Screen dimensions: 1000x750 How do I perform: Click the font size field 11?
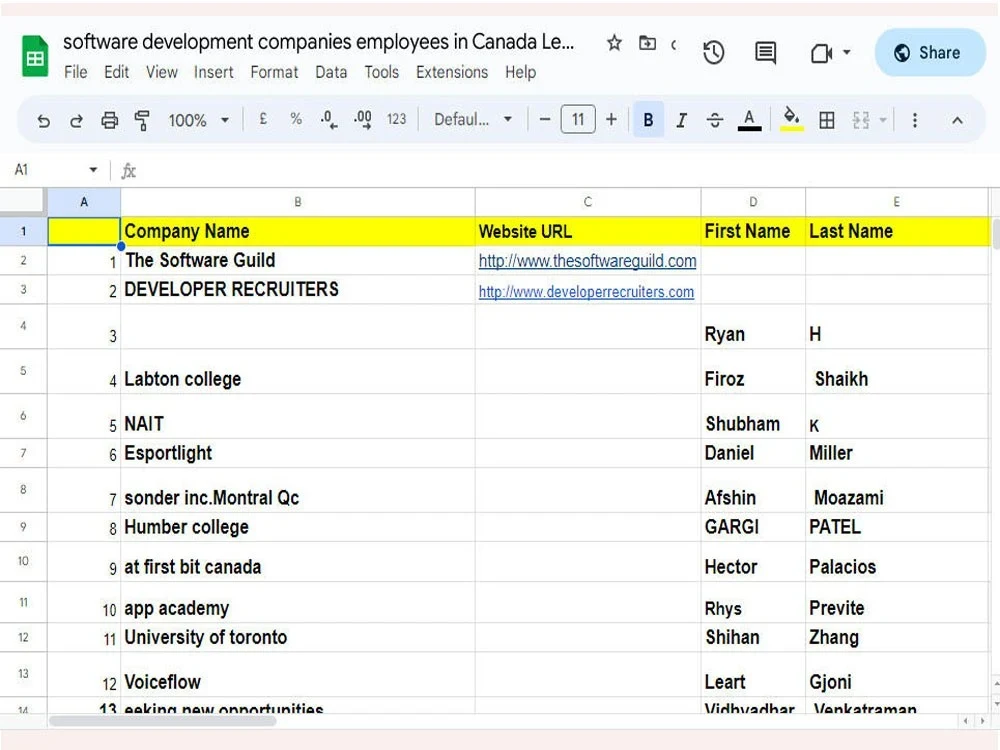tap(578, 119)
